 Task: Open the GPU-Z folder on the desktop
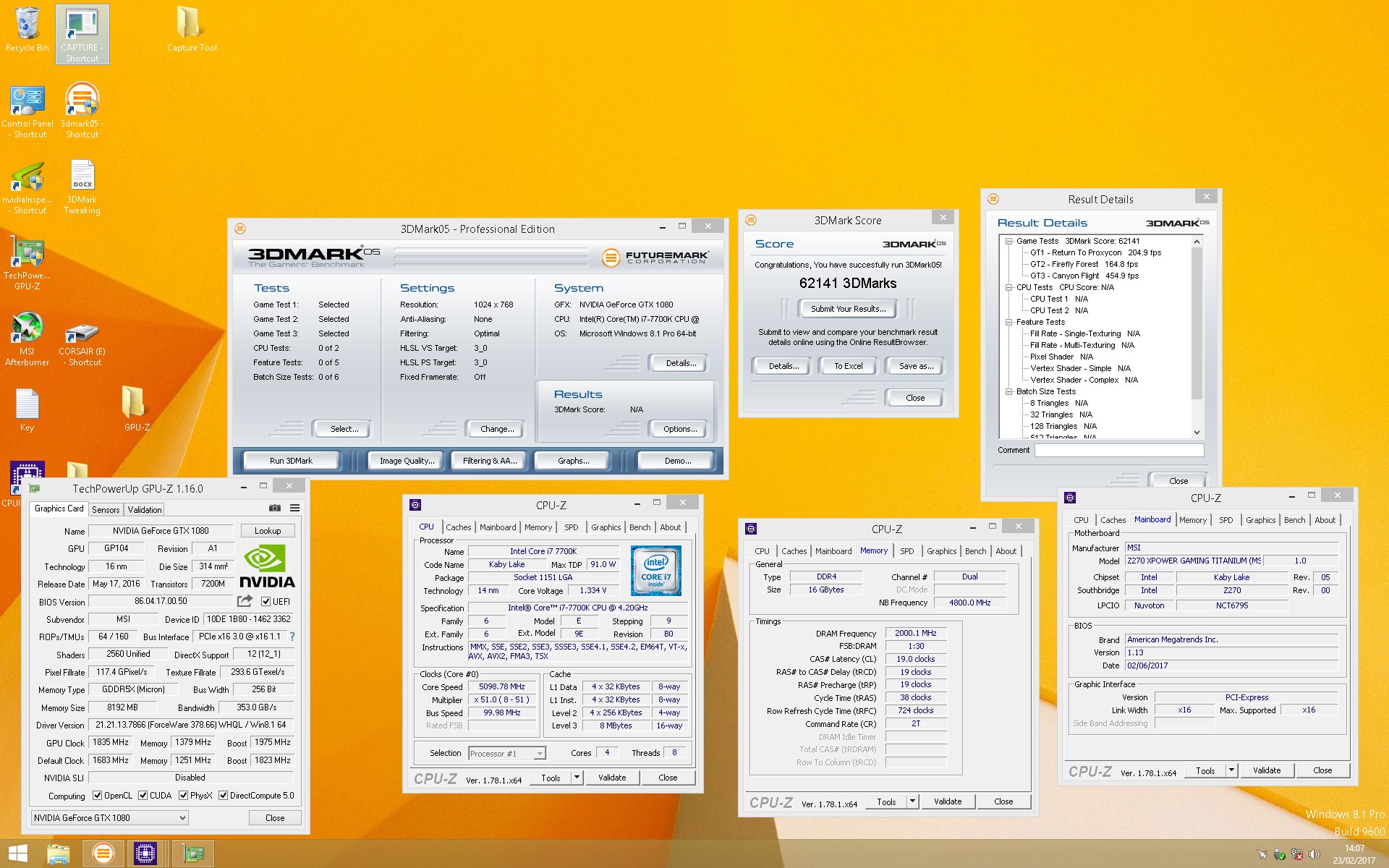(136, 408)
